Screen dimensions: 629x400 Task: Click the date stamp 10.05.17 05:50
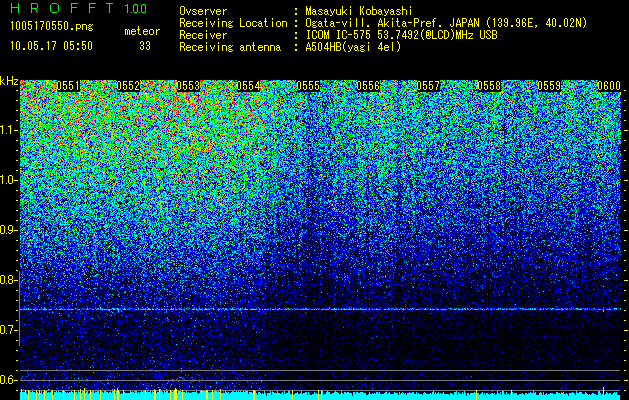coord(51,46)
